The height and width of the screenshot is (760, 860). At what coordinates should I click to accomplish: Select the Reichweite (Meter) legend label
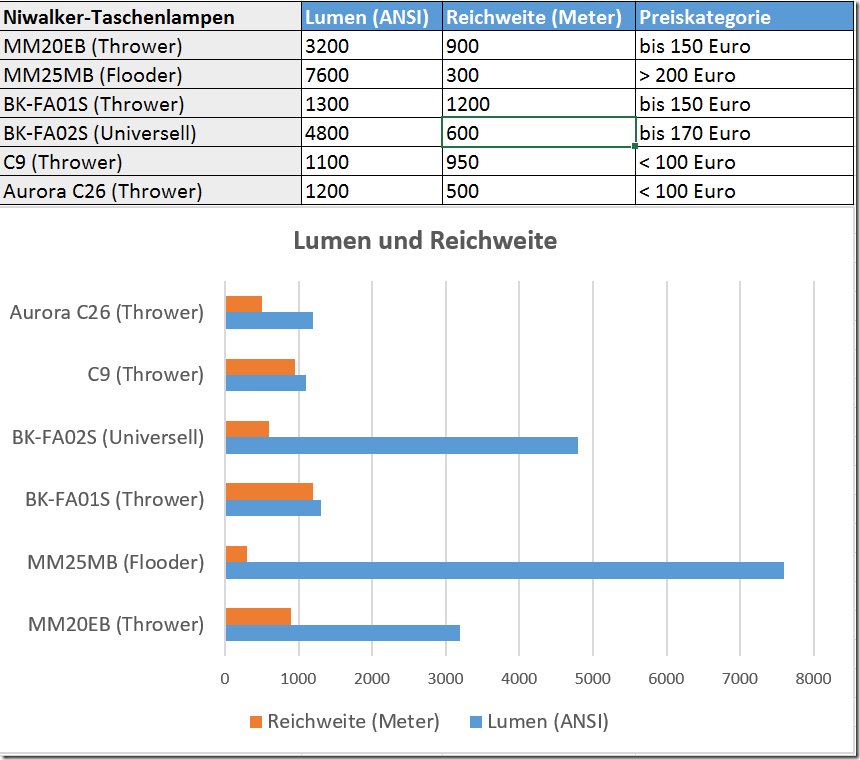coord(354,722)
